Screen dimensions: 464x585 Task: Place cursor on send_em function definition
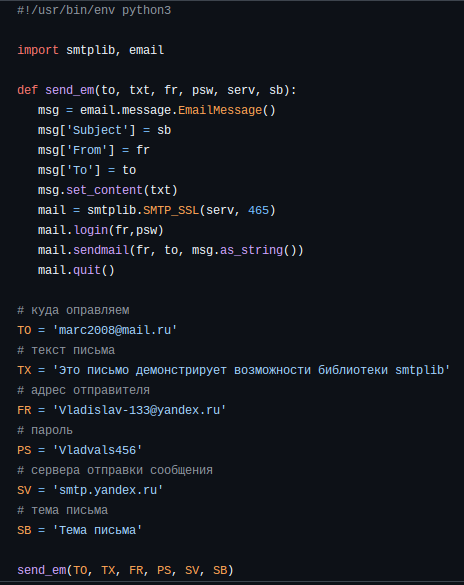click(x=70, y=90)
